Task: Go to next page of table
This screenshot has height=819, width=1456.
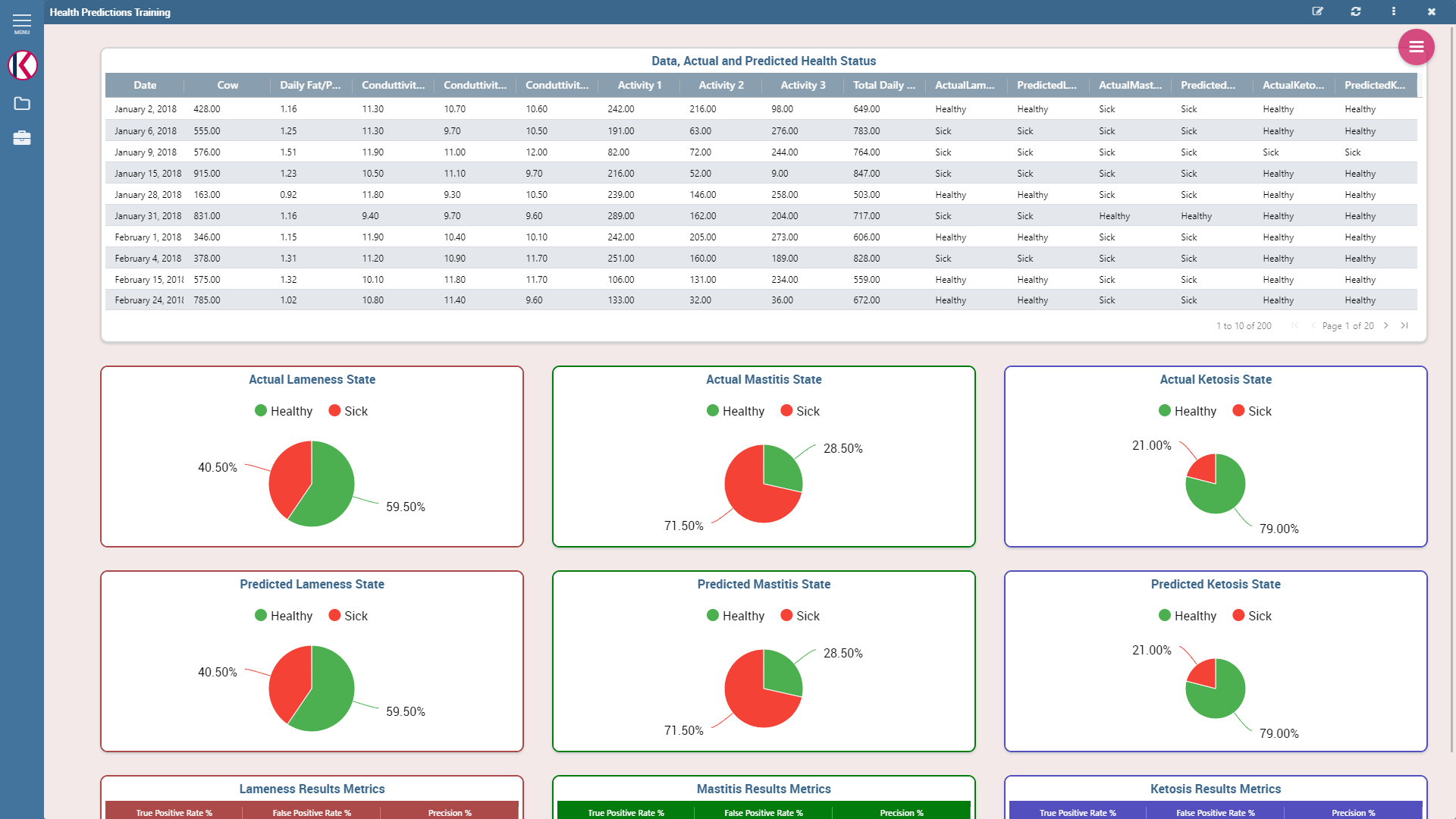Action: point(1386,325)
